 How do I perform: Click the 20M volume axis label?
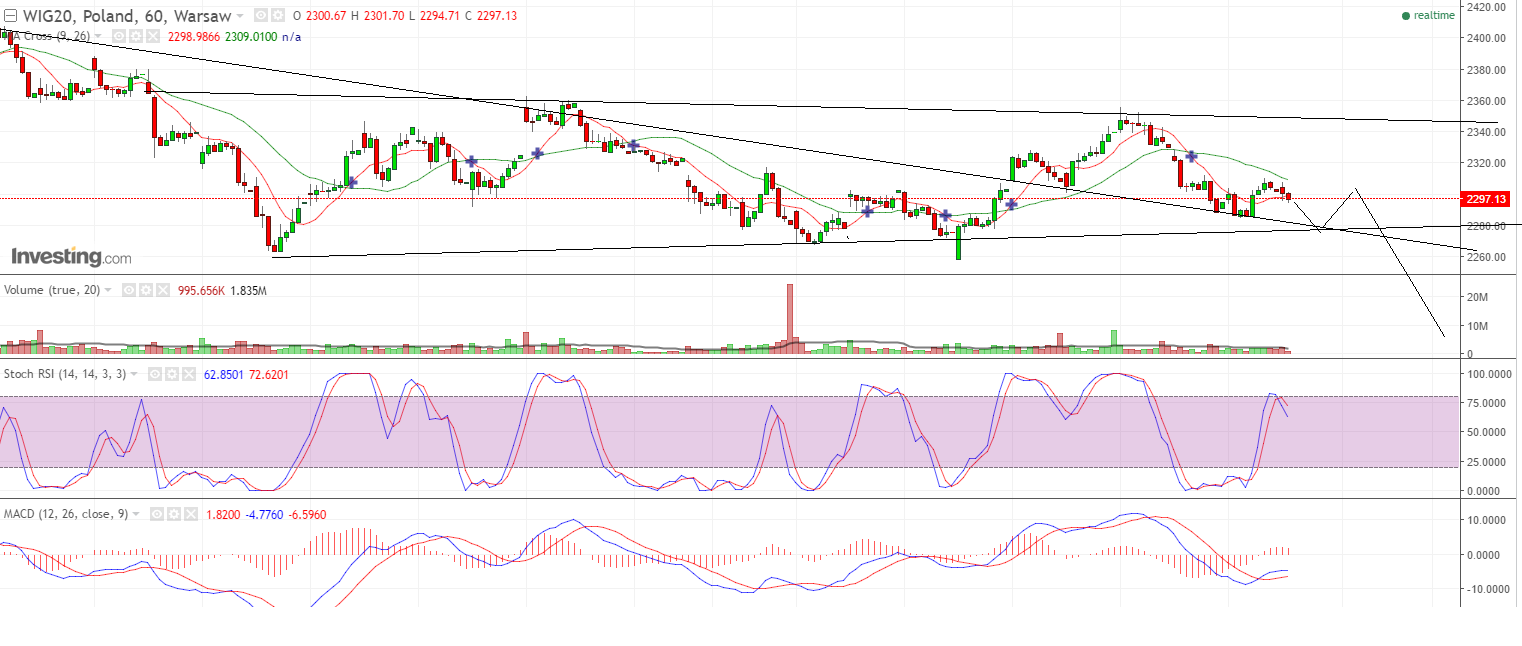(x=1478, y=297)
